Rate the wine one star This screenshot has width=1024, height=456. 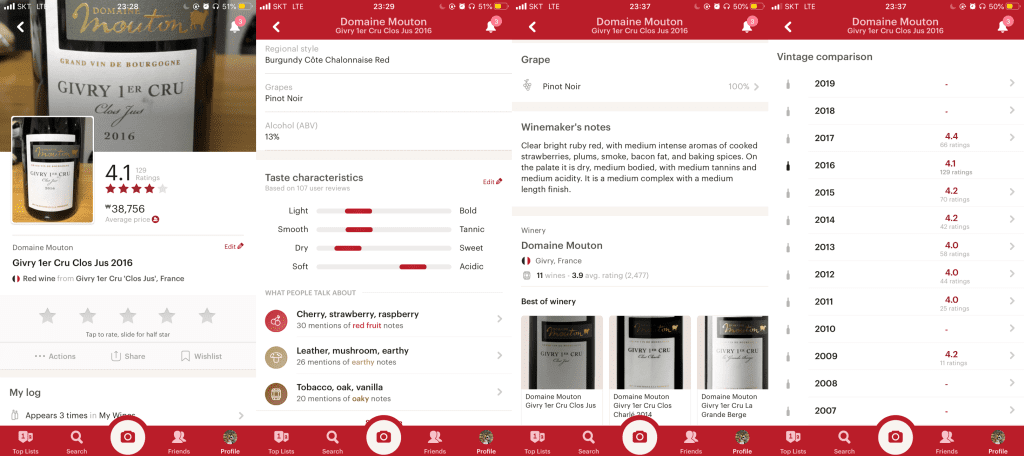pyautogui.click(x=48, y=316)
